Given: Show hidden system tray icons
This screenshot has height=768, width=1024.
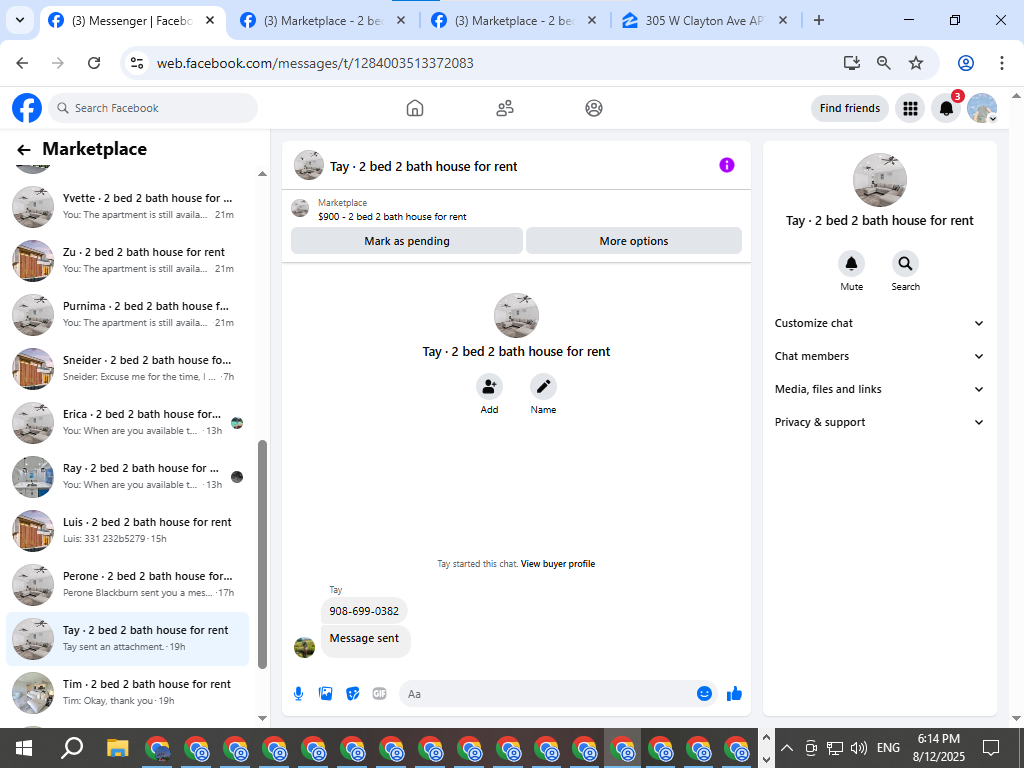Looking at the screenshot, I should [x=788, y=748].
